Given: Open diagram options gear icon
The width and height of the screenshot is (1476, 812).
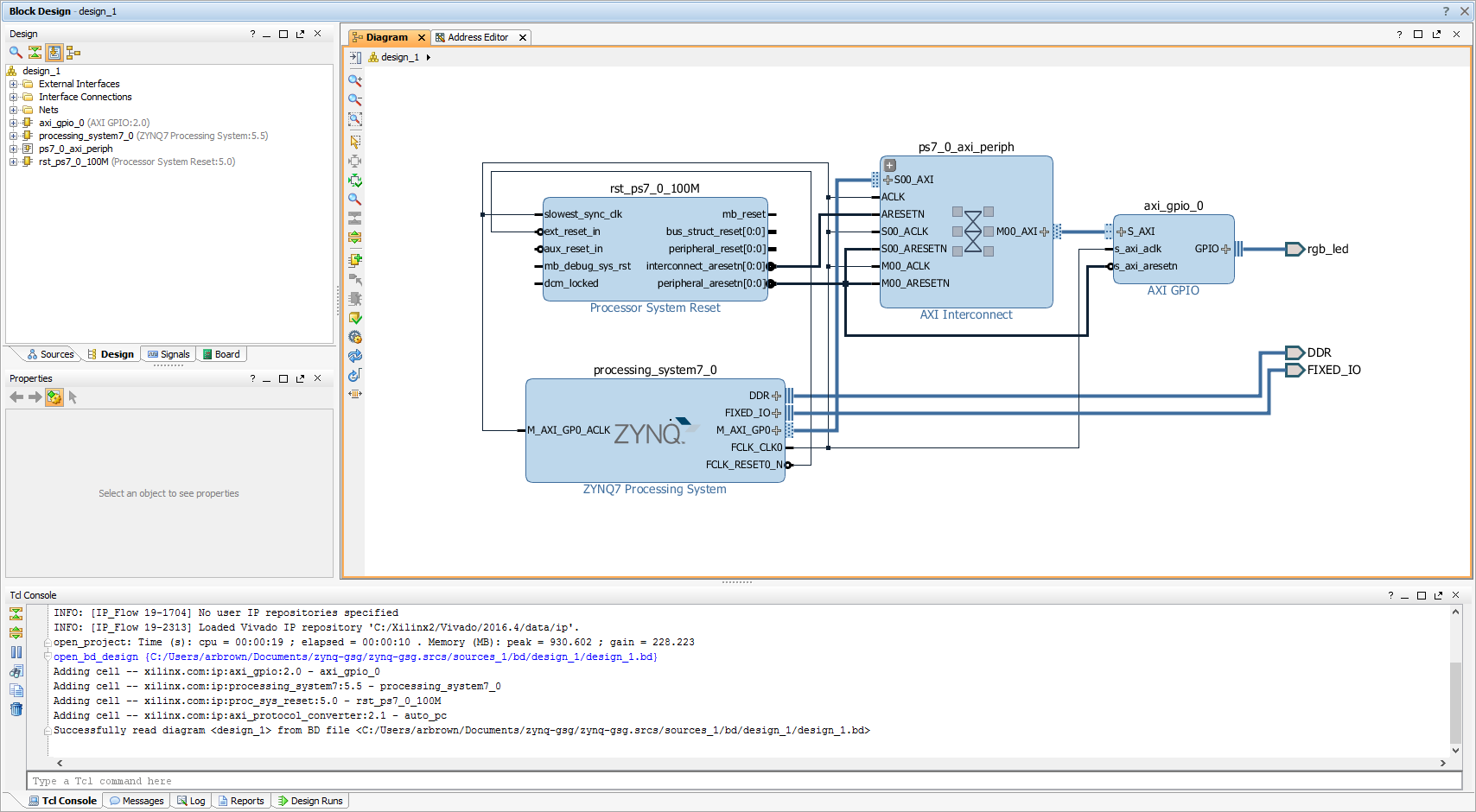Looking at the screenshot, I should tap(355, 337).
